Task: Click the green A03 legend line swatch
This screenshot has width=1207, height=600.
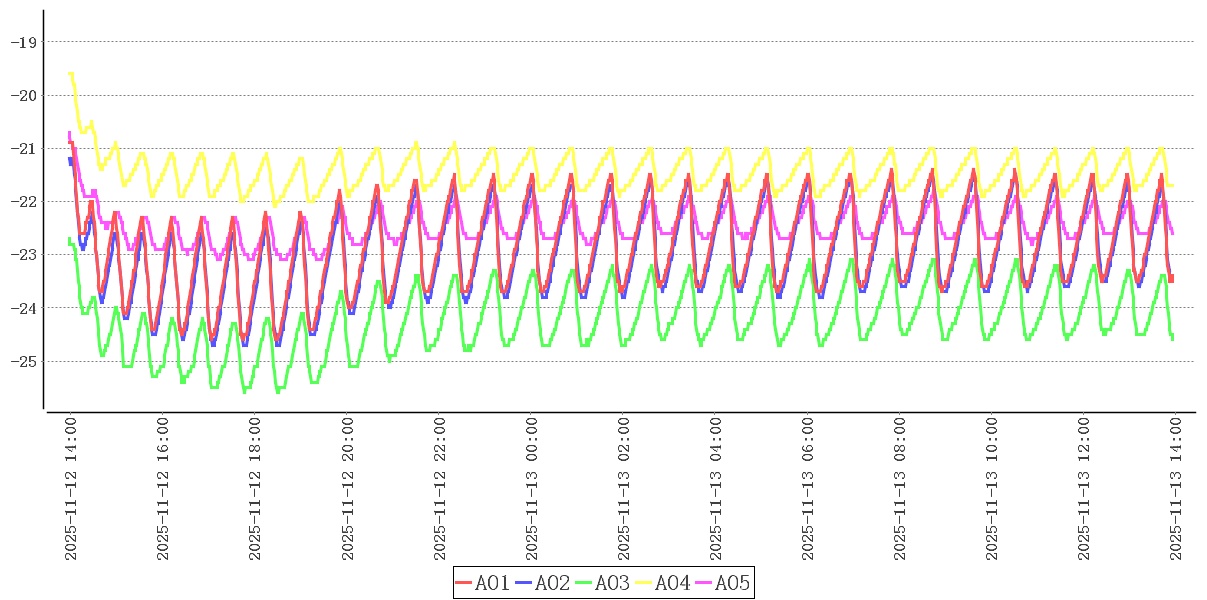Action: [584, 583]
